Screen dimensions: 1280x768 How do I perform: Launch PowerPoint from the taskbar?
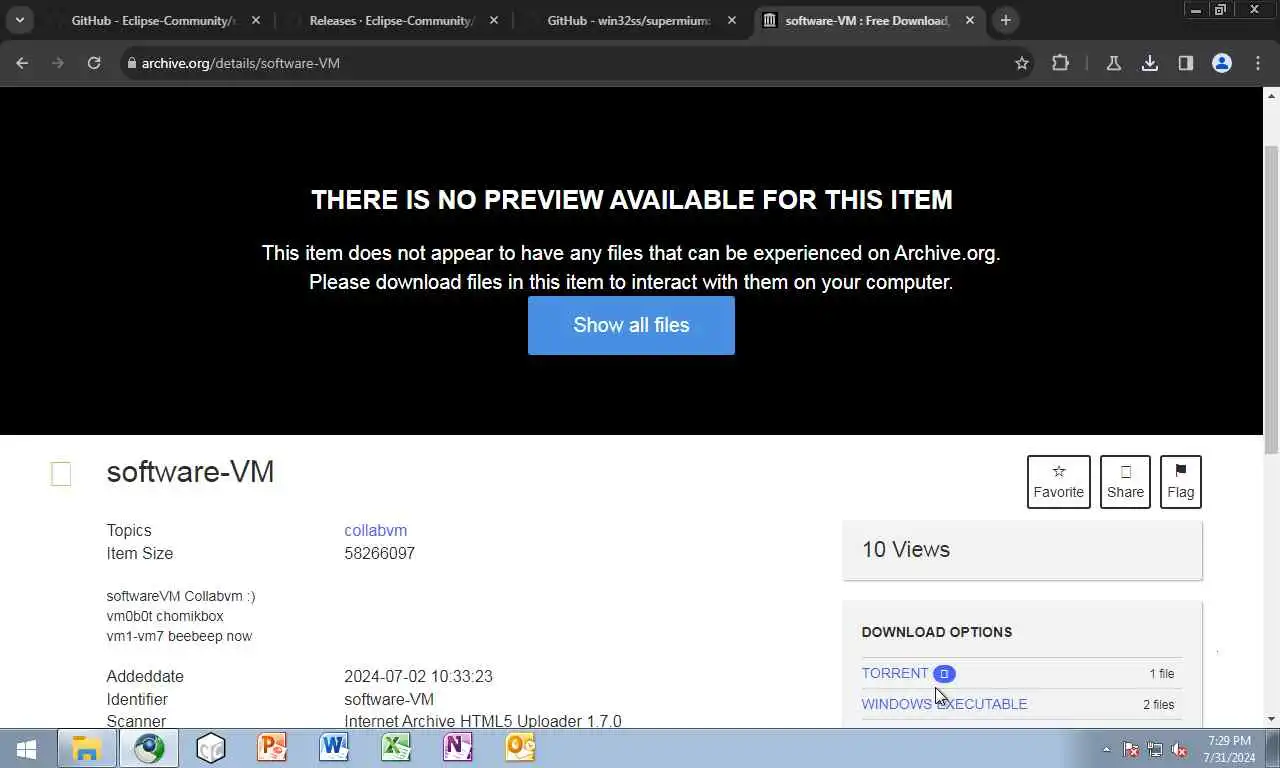pos(272,748)
